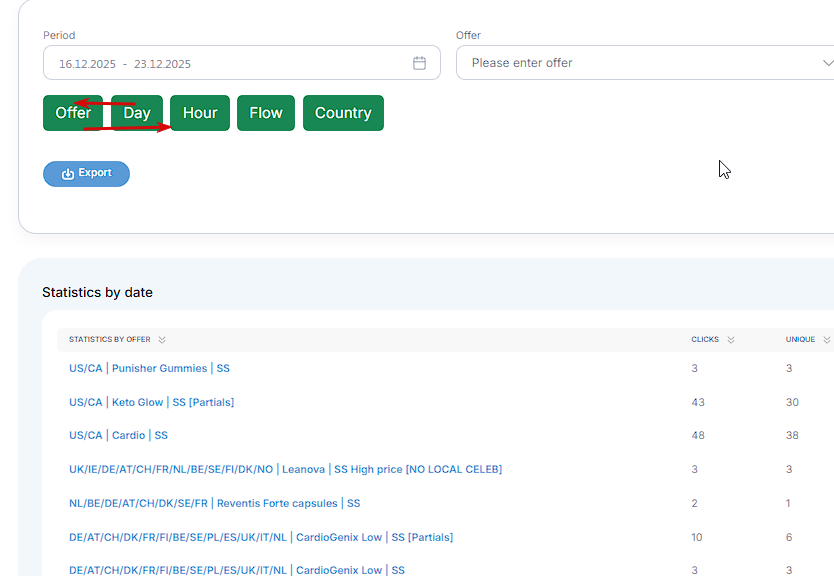
Task: Open Leanova SS High price offer
Action: pyautogui.click(x=286, y=469)
